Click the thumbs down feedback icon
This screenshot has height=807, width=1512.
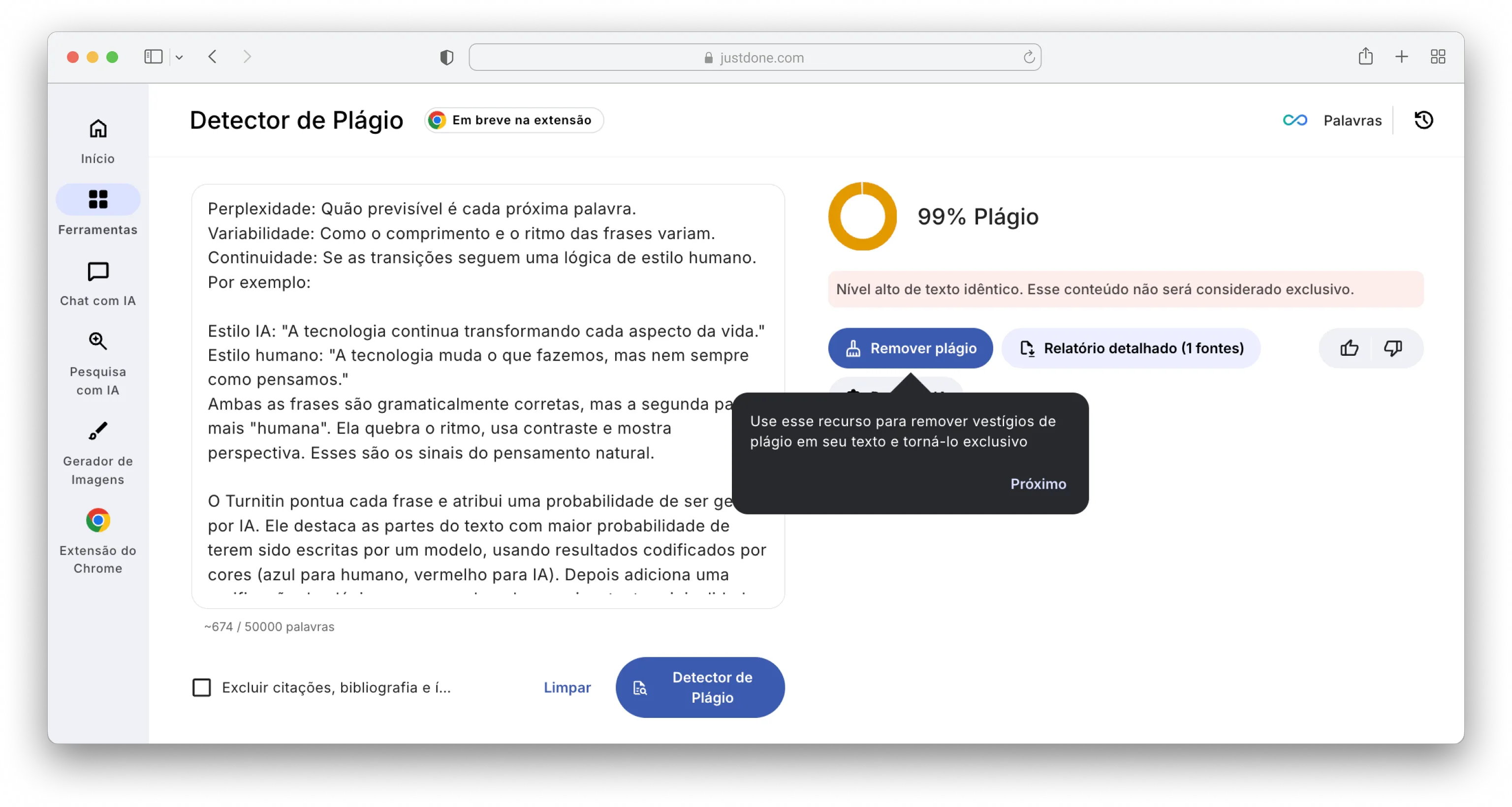coord(1392,348)
